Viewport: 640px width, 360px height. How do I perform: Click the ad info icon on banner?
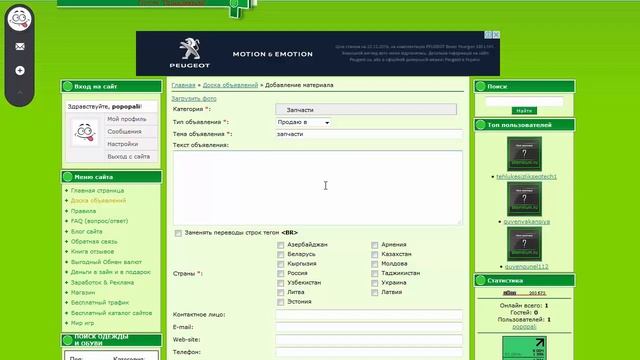(x=488, y=35)
